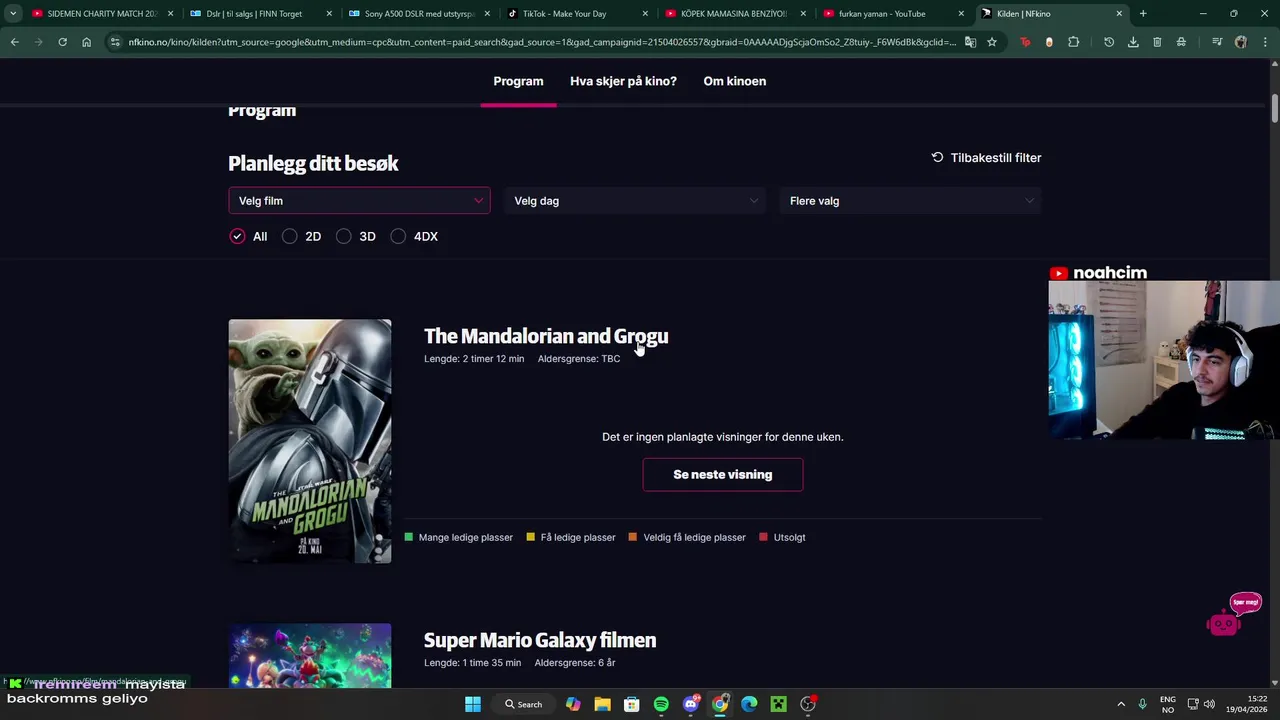The image size is (1280, 720).
Task: Expand the Velg dag dropdown
Action: click(635, 200)
